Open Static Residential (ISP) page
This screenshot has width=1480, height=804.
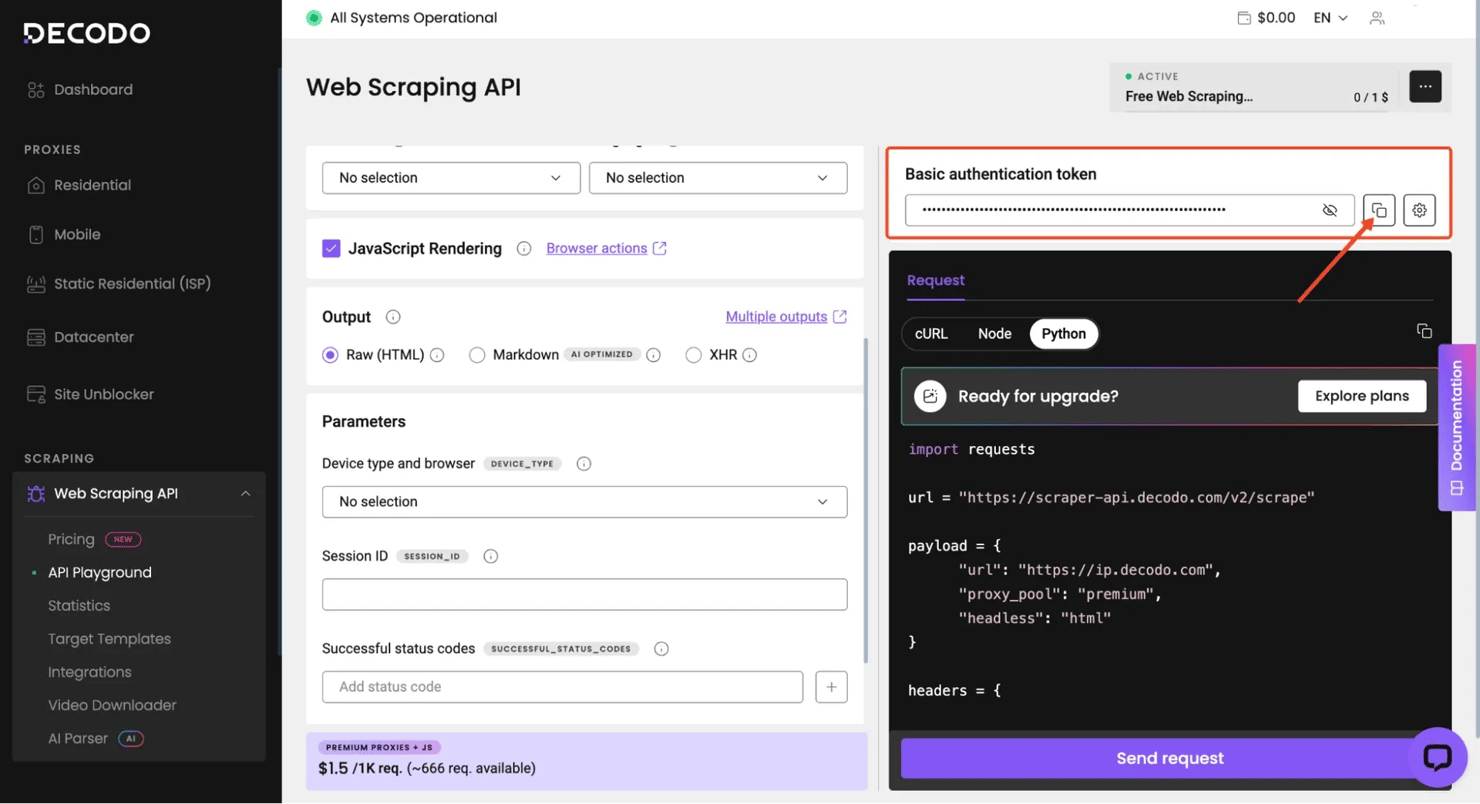point(132,283)
